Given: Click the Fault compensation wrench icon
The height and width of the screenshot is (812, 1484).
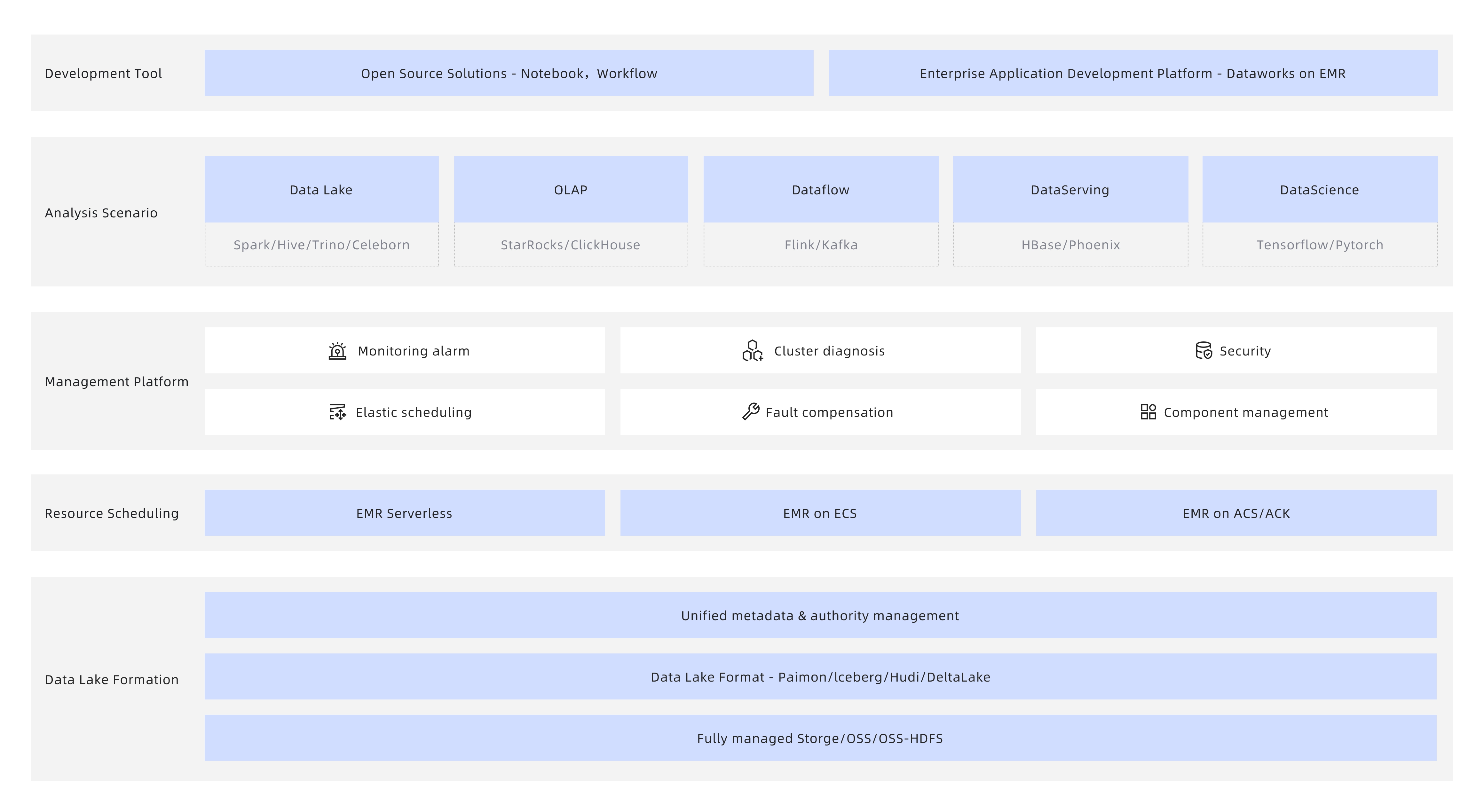Looking at the screenshot, I should 751,412.
